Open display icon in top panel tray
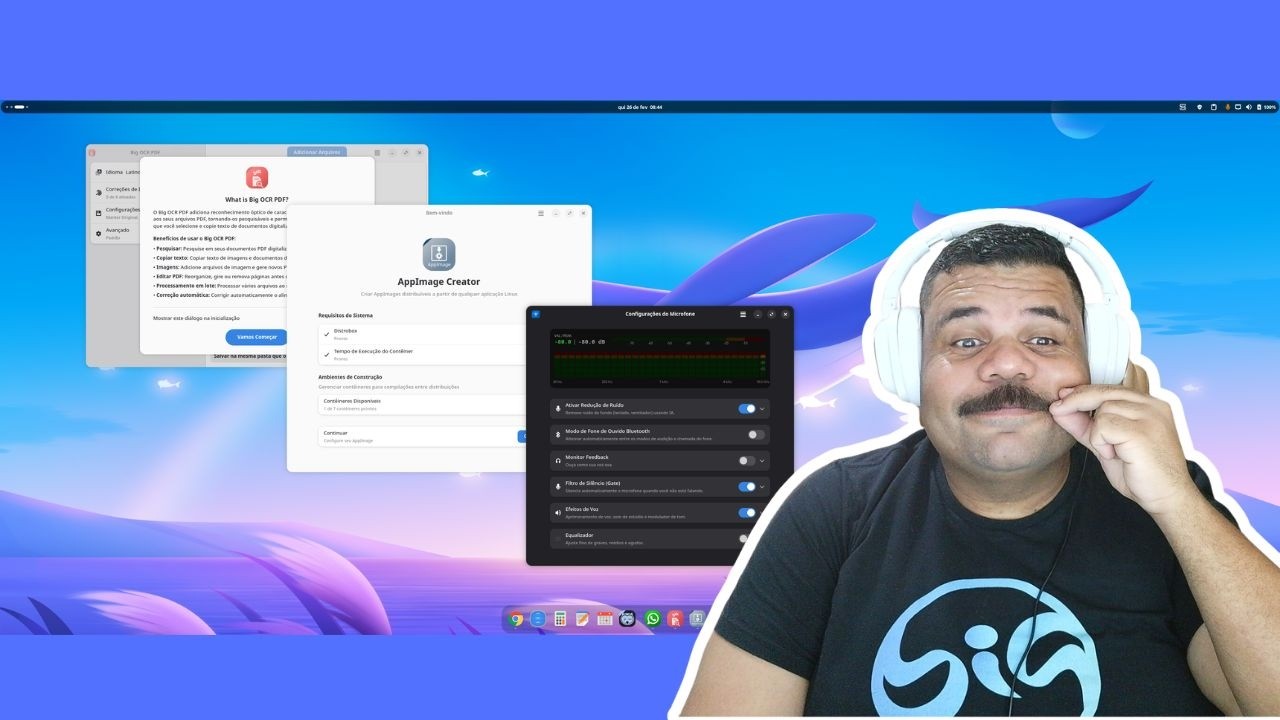 [x=1237, y=107]
